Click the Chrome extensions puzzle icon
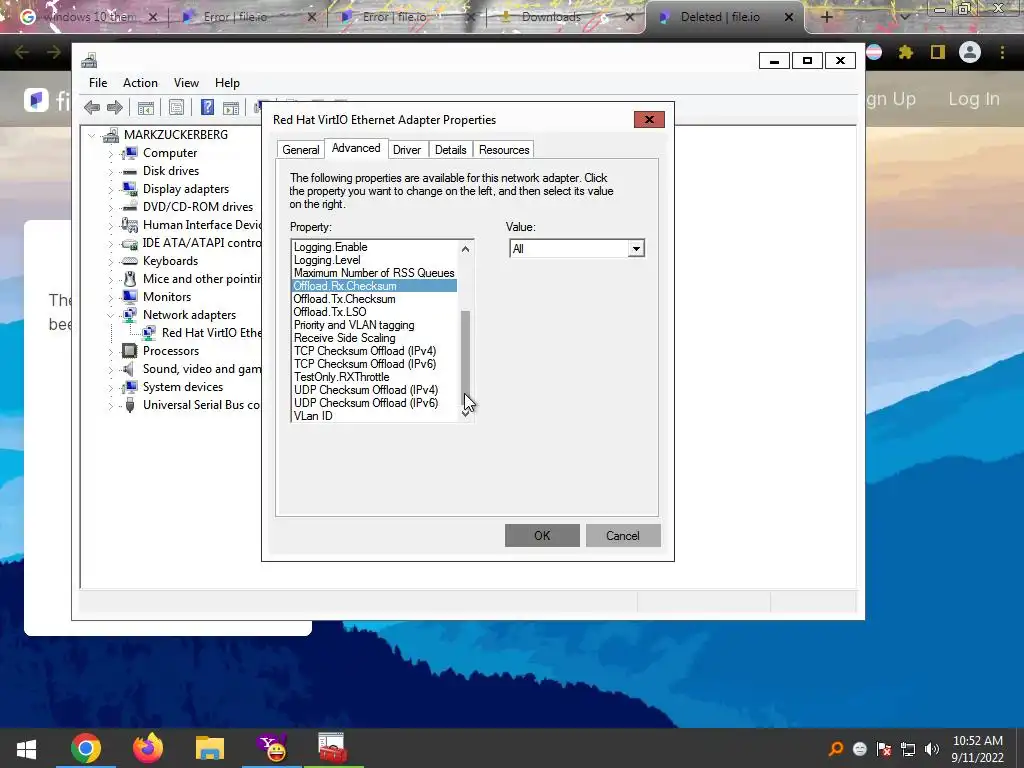 [x=906, y=52]
